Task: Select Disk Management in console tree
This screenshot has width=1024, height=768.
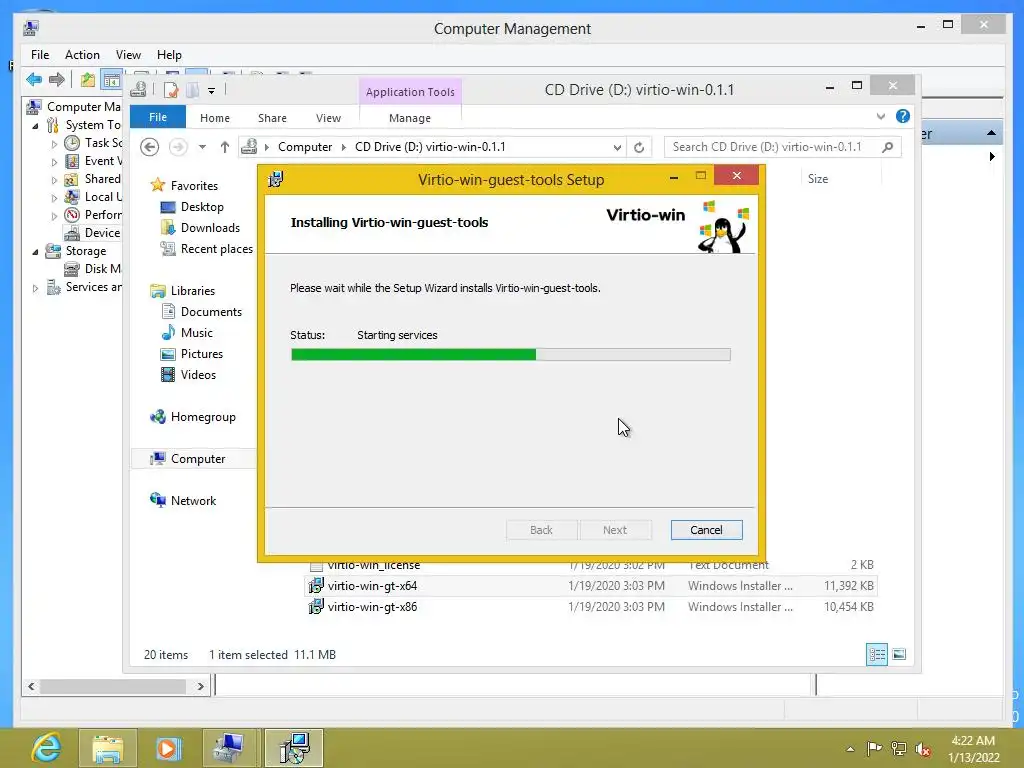Action: click(92, 269)
